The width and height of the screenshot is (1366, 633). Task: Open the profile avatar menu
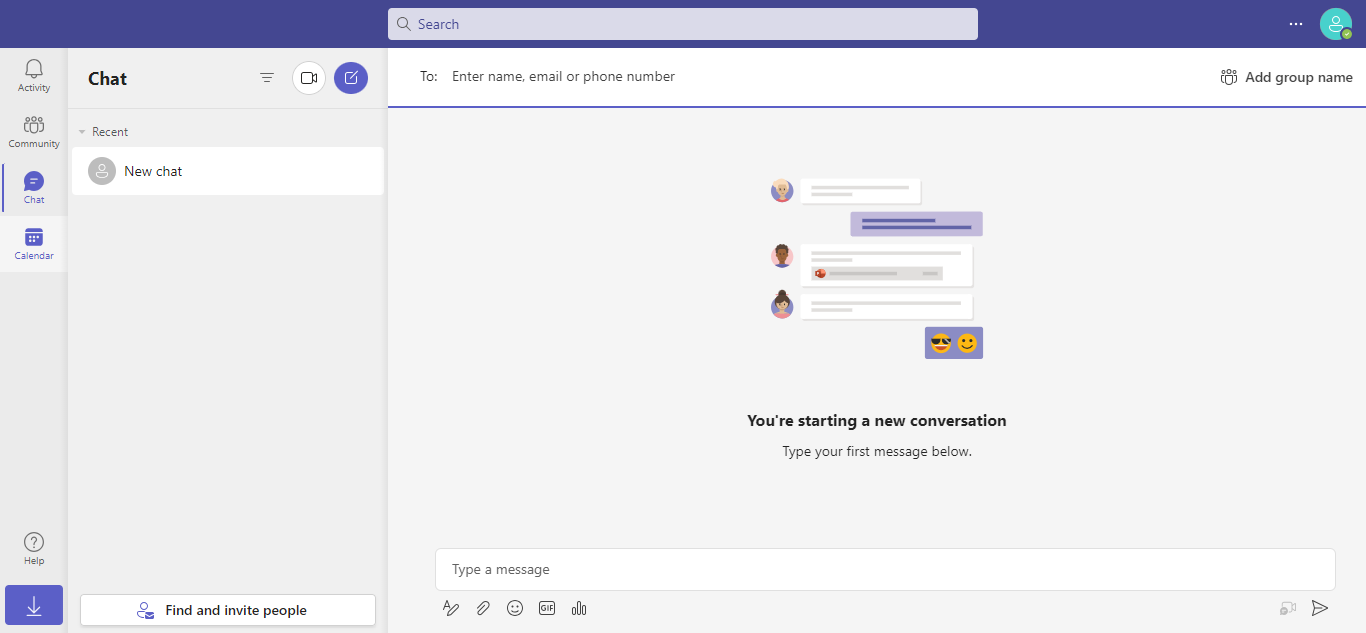point(1335,24)
